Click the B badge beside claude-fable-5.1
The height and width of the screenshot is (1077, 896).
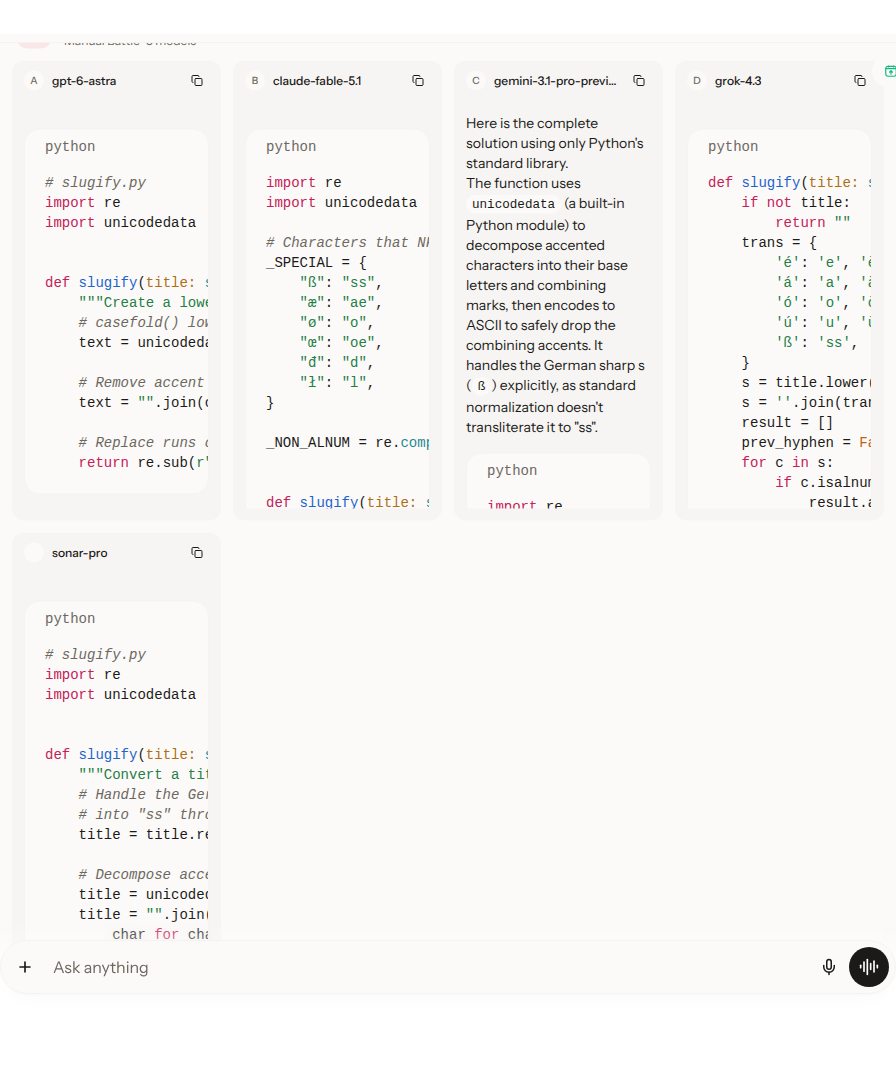pos(255,81)
